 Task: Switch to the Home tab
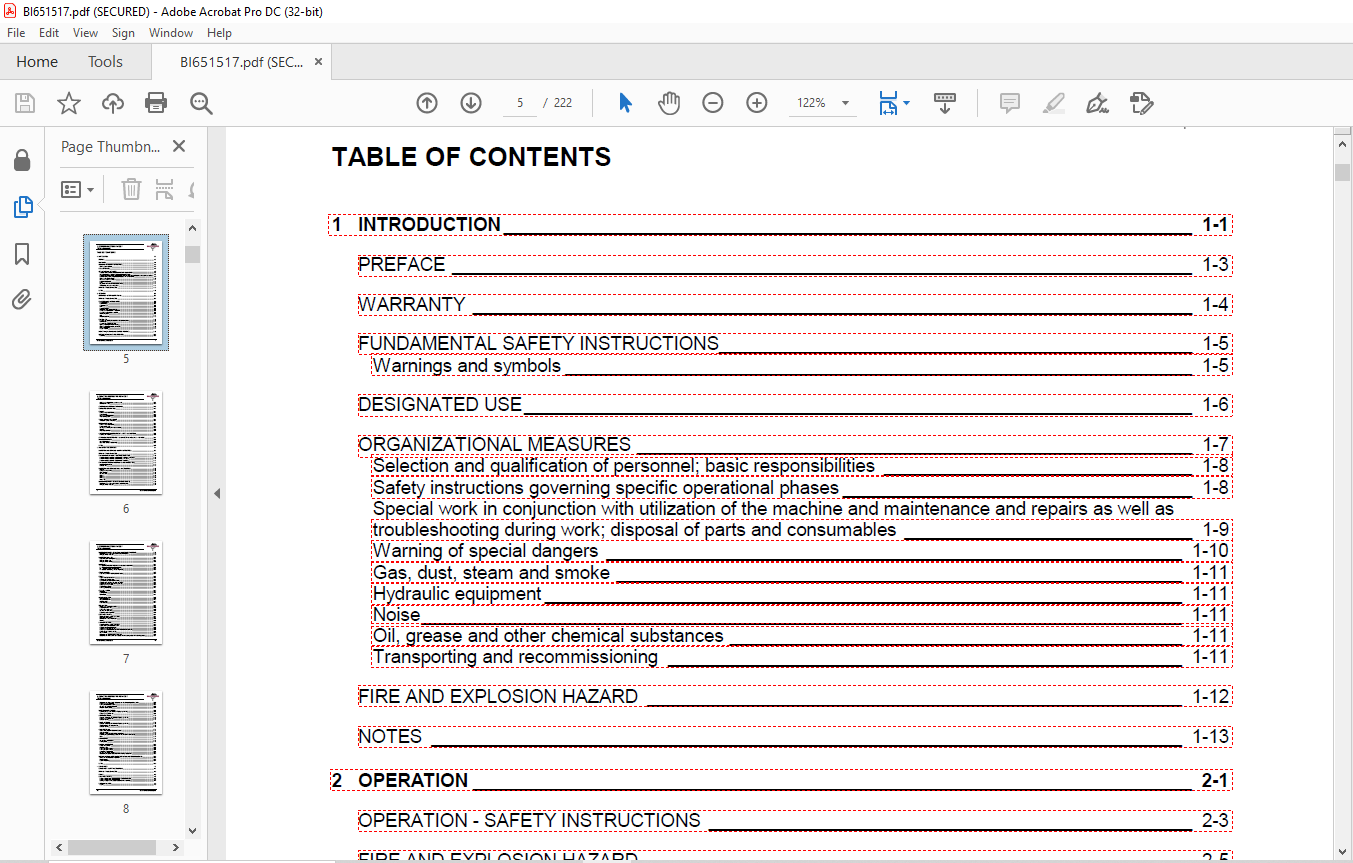[37, 62]
